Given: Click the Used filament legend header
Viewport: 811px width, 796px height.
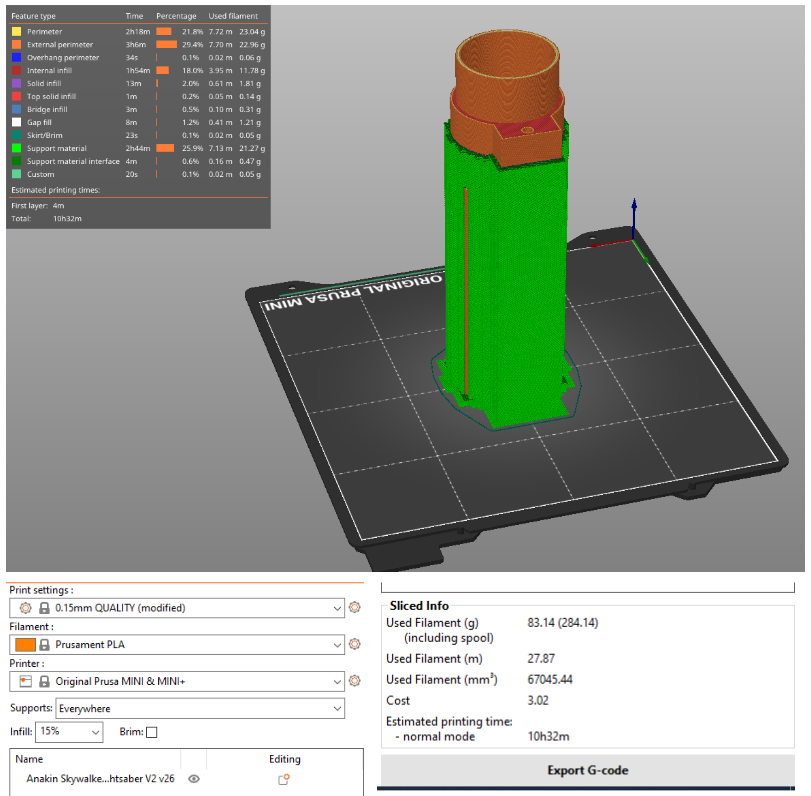Looking at the screenshot, I should pyautogui.click(x=233, y=16).
